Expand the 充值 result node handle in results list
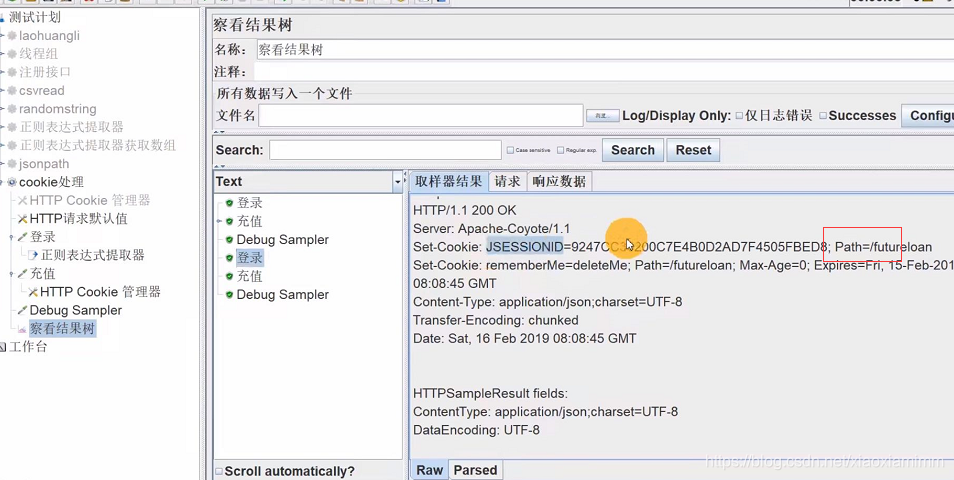 point(219,221)
